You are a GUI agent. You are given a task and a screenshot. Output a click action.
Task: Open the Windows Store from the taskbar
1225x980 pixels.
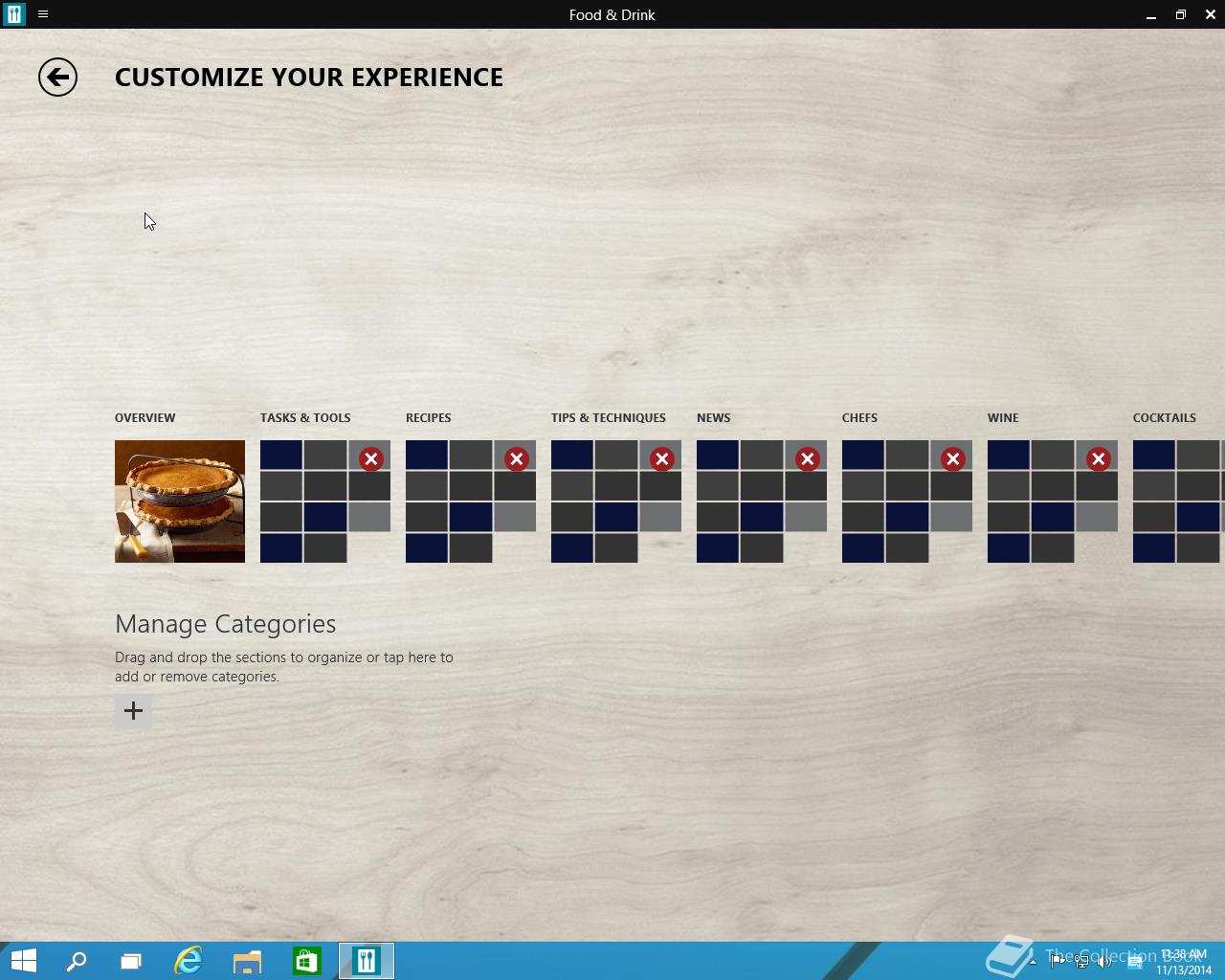(x=306, y=961)
